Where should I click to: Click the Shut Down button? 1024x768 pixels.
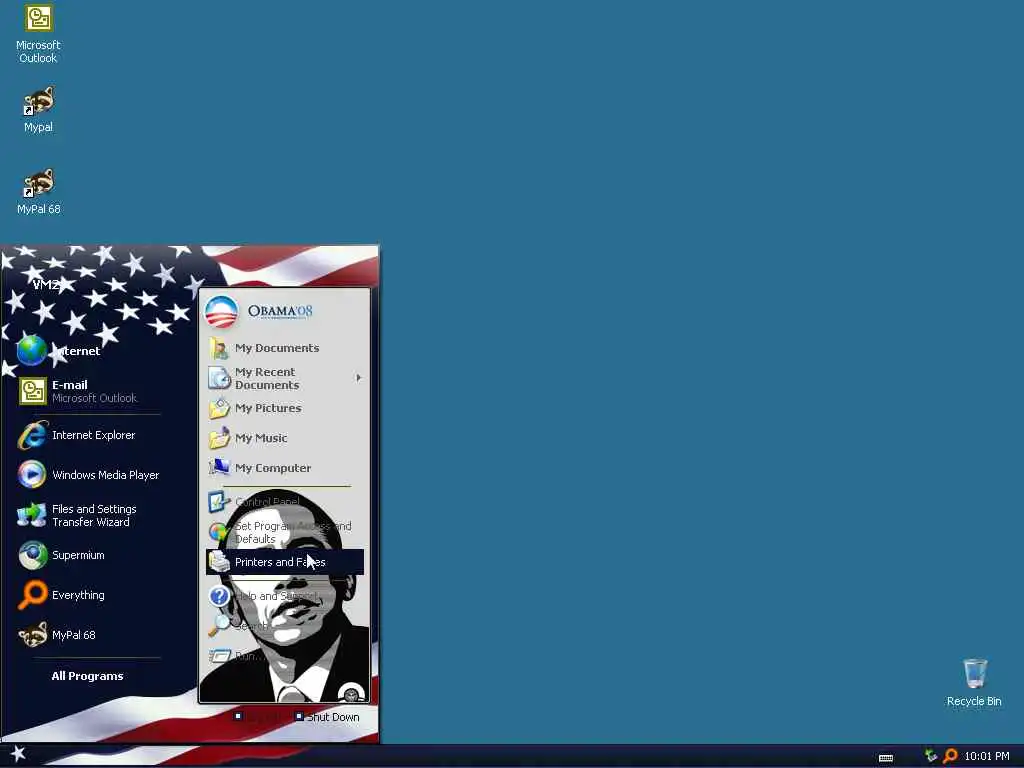pos(327,717)
